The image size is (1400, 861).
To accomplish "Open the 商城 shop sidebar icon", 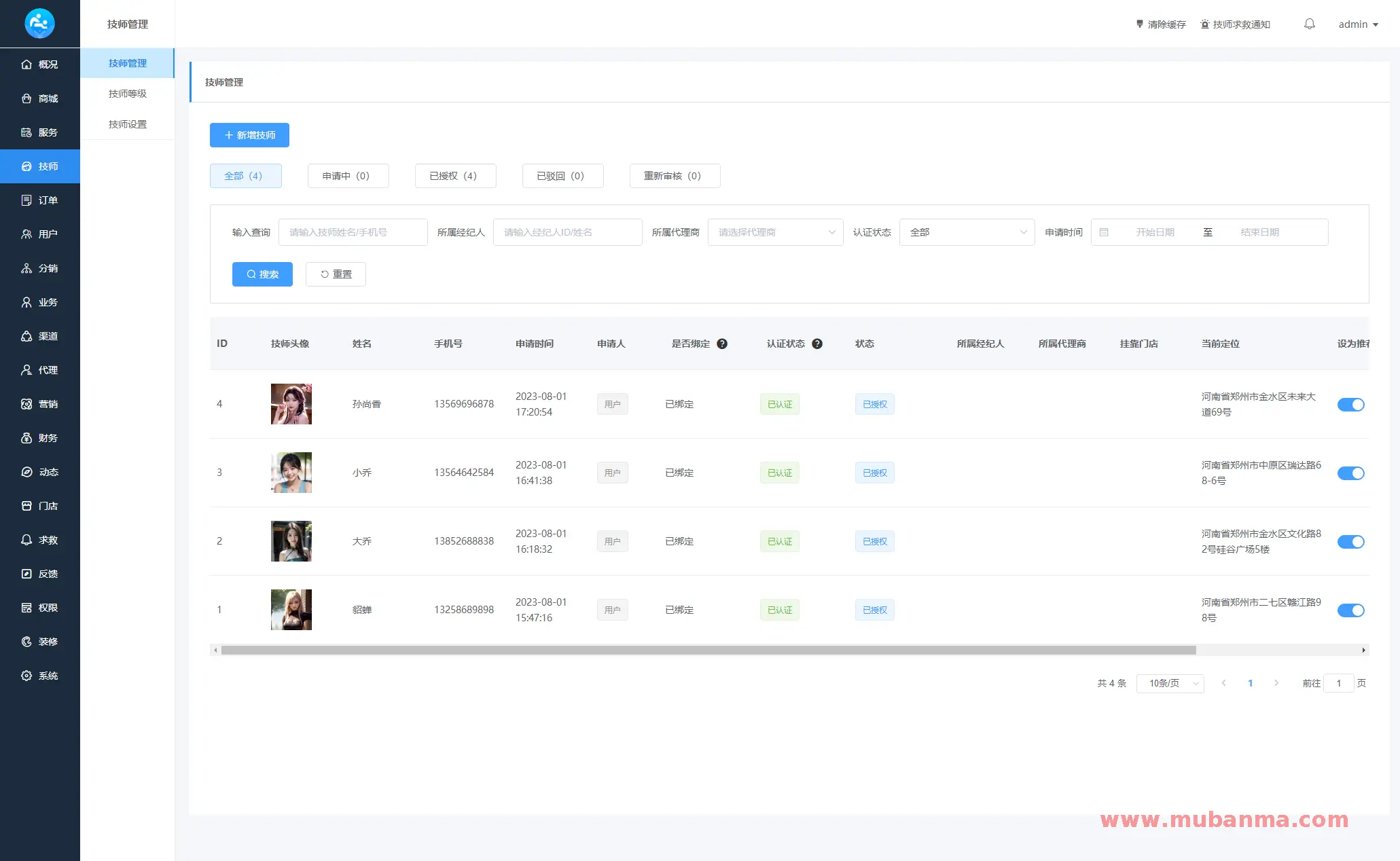I will [26, 98].
